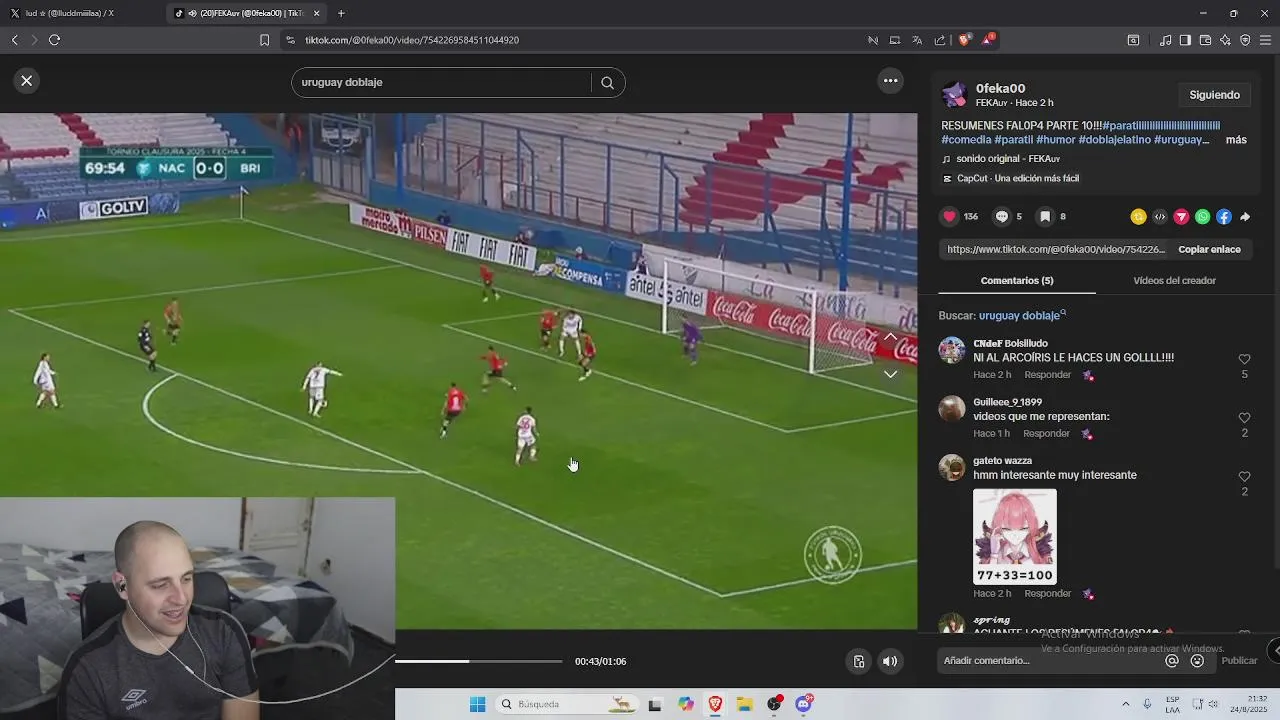
Task: Reply to the CNdeF Bolsiludo comment
Action: click(x=1047, y=375)
